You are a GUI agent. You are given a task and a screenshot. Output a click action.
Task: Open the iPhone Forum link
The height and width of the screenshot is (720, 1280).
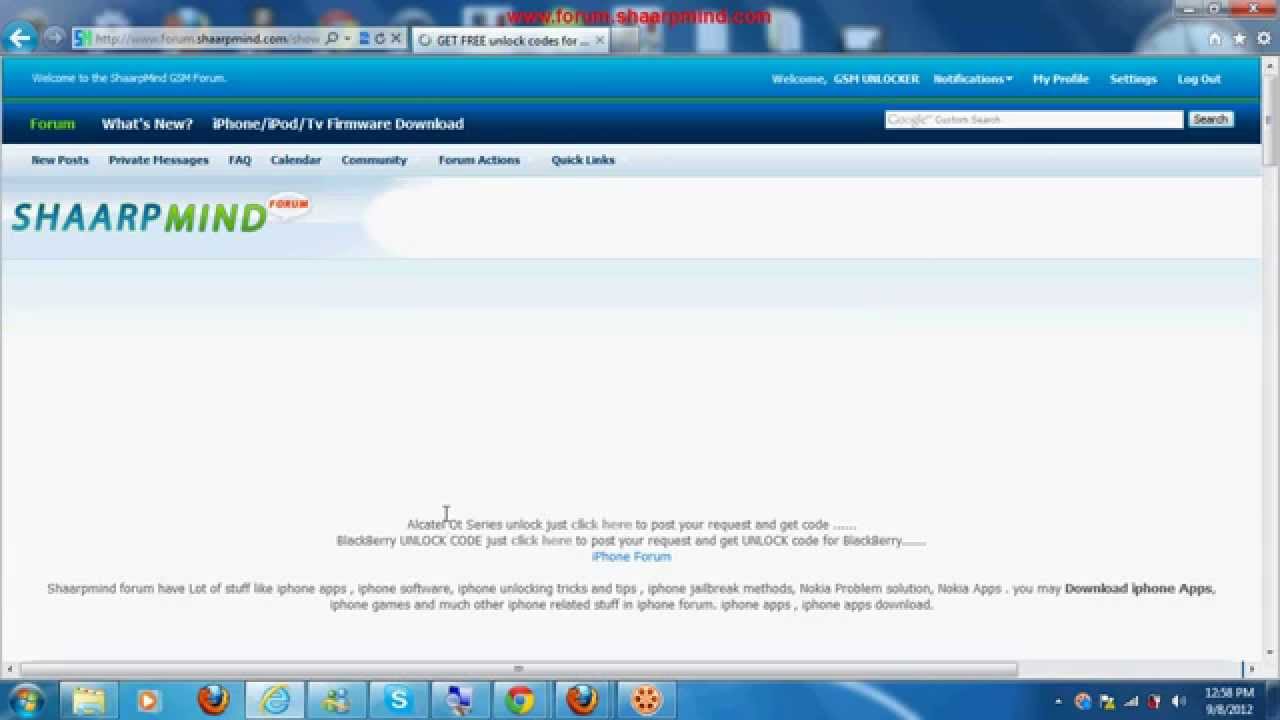pos(631,556)
